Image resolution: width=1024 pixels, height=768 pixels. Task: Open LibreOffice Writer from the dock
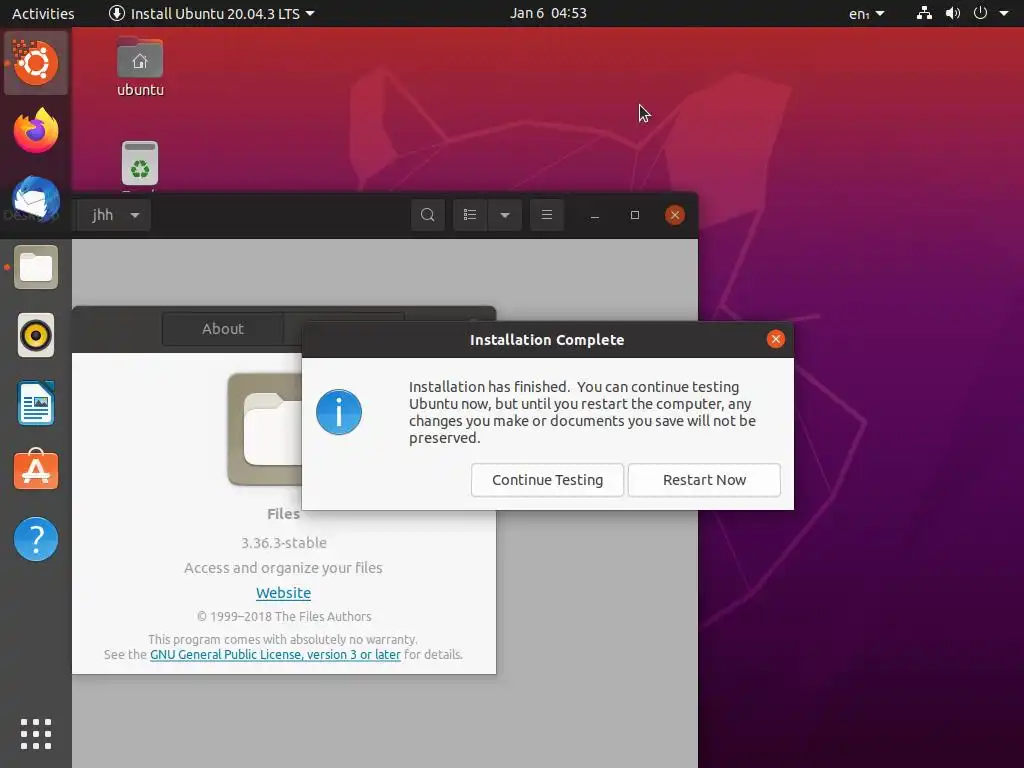coord(36,403)
